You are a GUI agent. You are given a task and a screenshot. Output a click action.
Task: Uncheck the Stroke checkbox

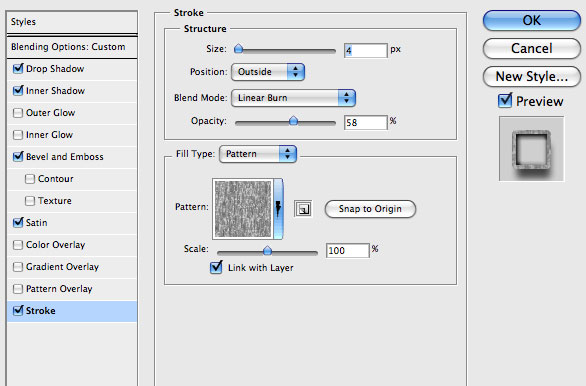[18, 310]
